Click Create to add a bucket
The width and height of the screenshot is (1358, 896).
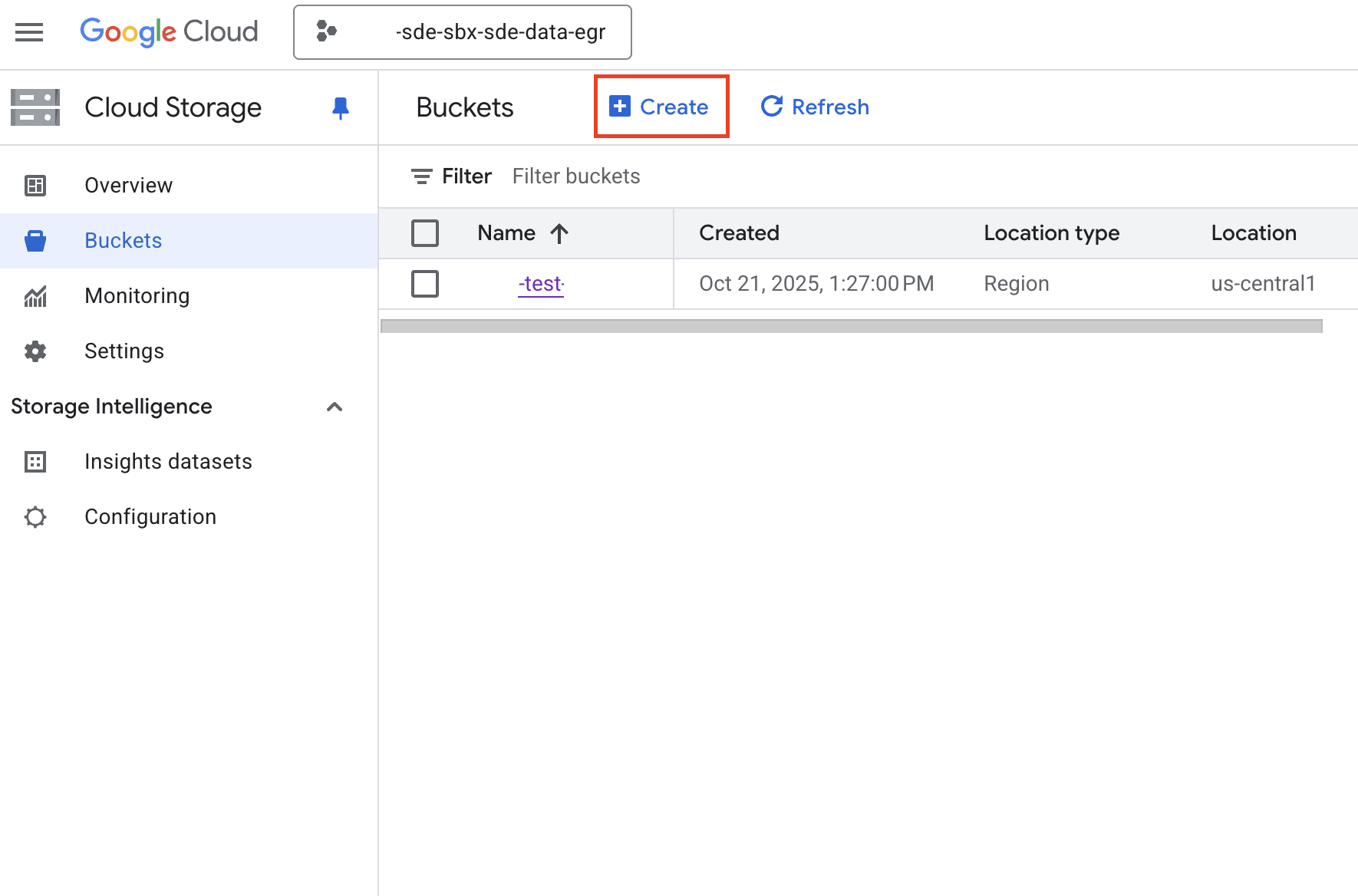click(x=661, y=107)
